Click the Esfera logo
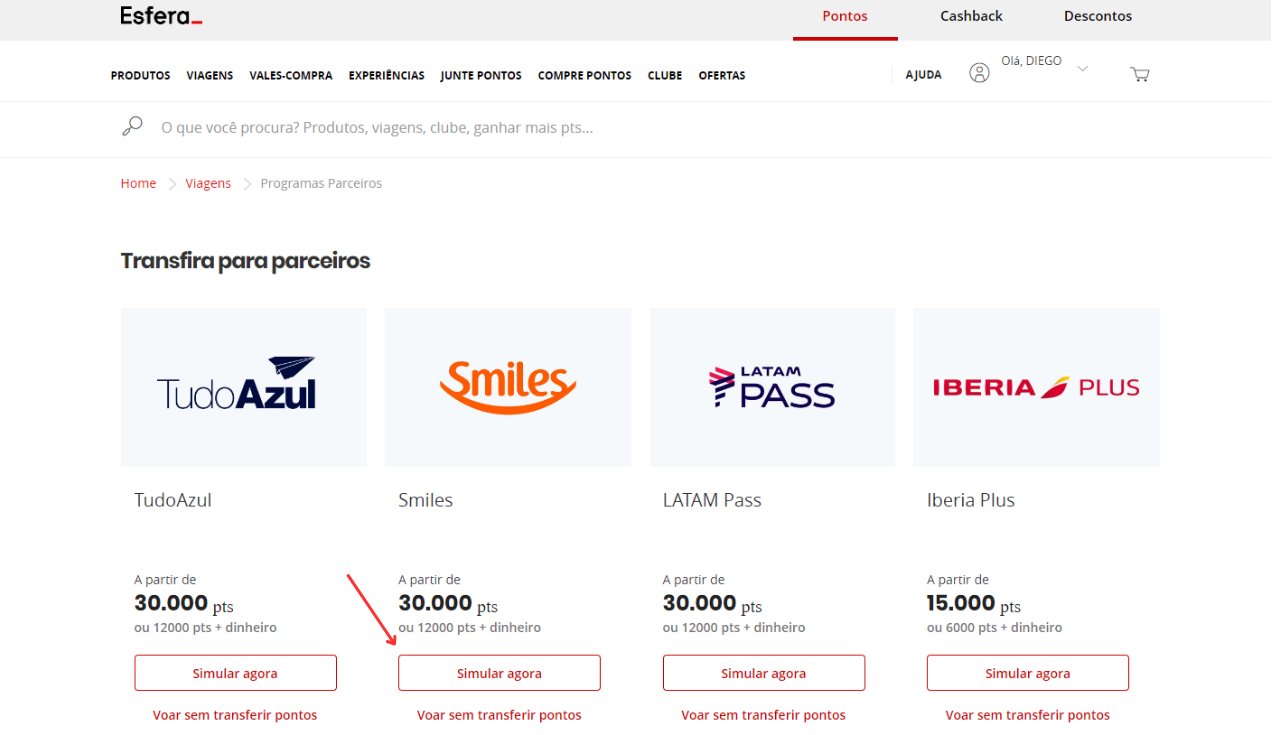 (161, 16)
